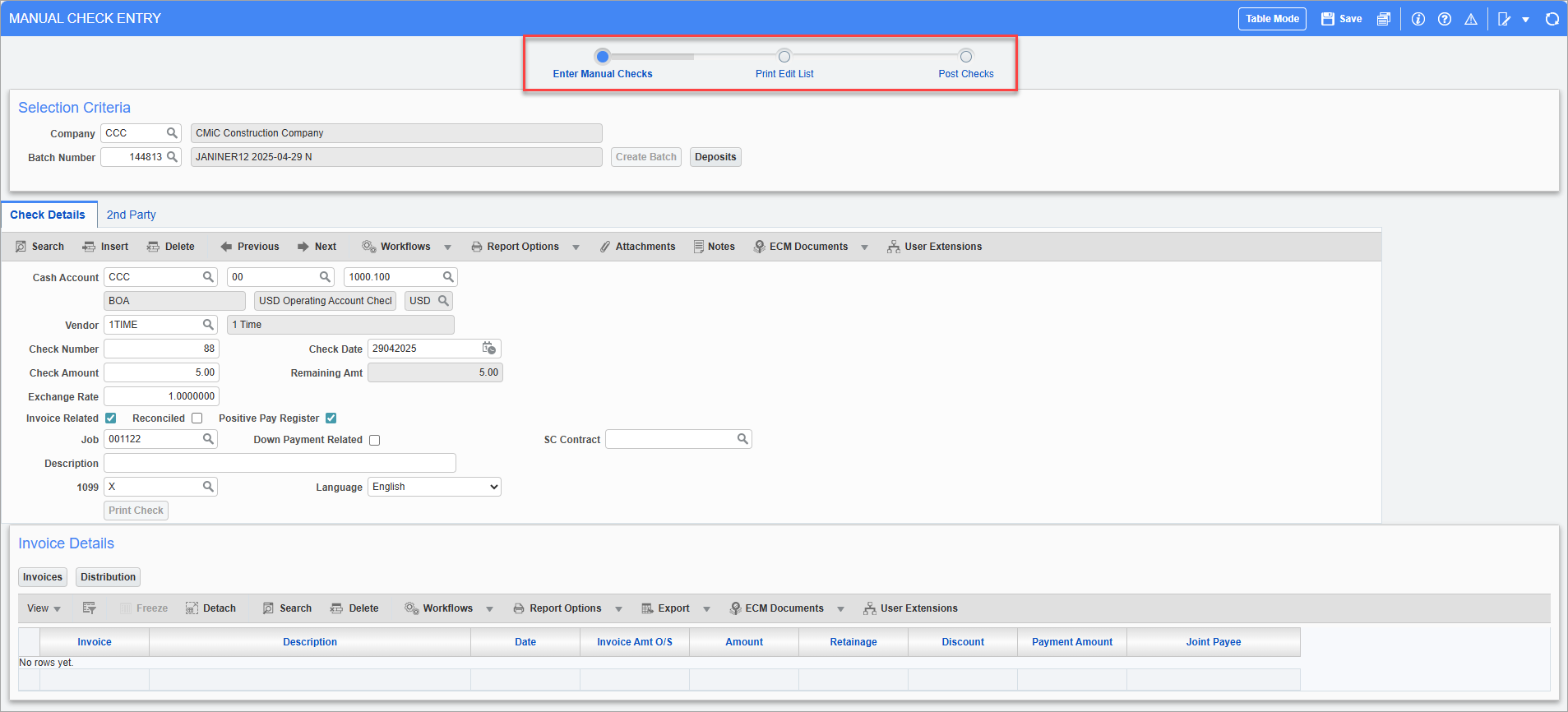1568x712 pixels.
Task: Open the Check Date calendar picker
Action: coord(489,349)
